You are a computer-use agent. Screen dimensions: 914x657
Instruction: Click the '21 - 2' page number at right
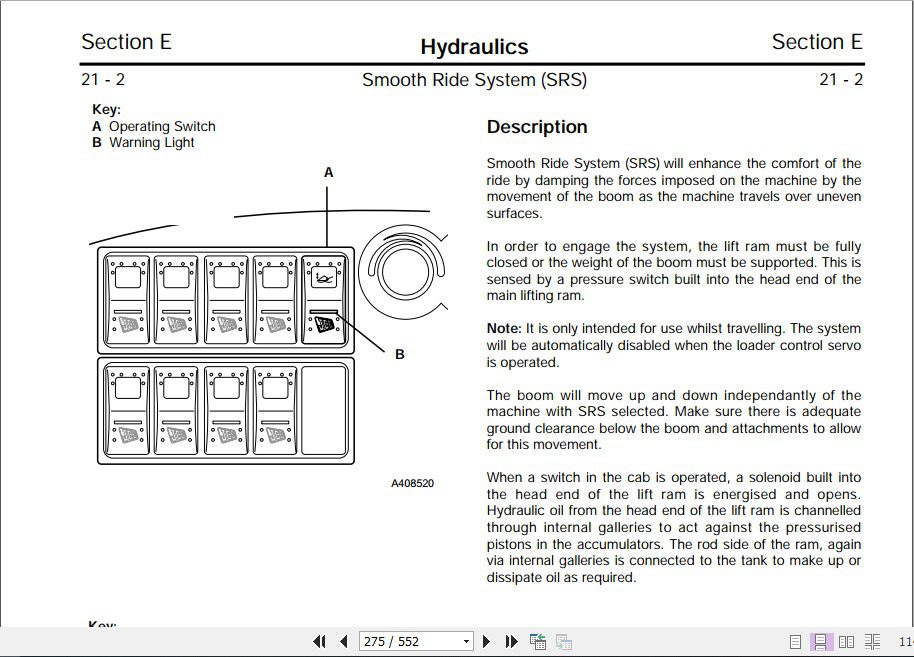(841, 79)
